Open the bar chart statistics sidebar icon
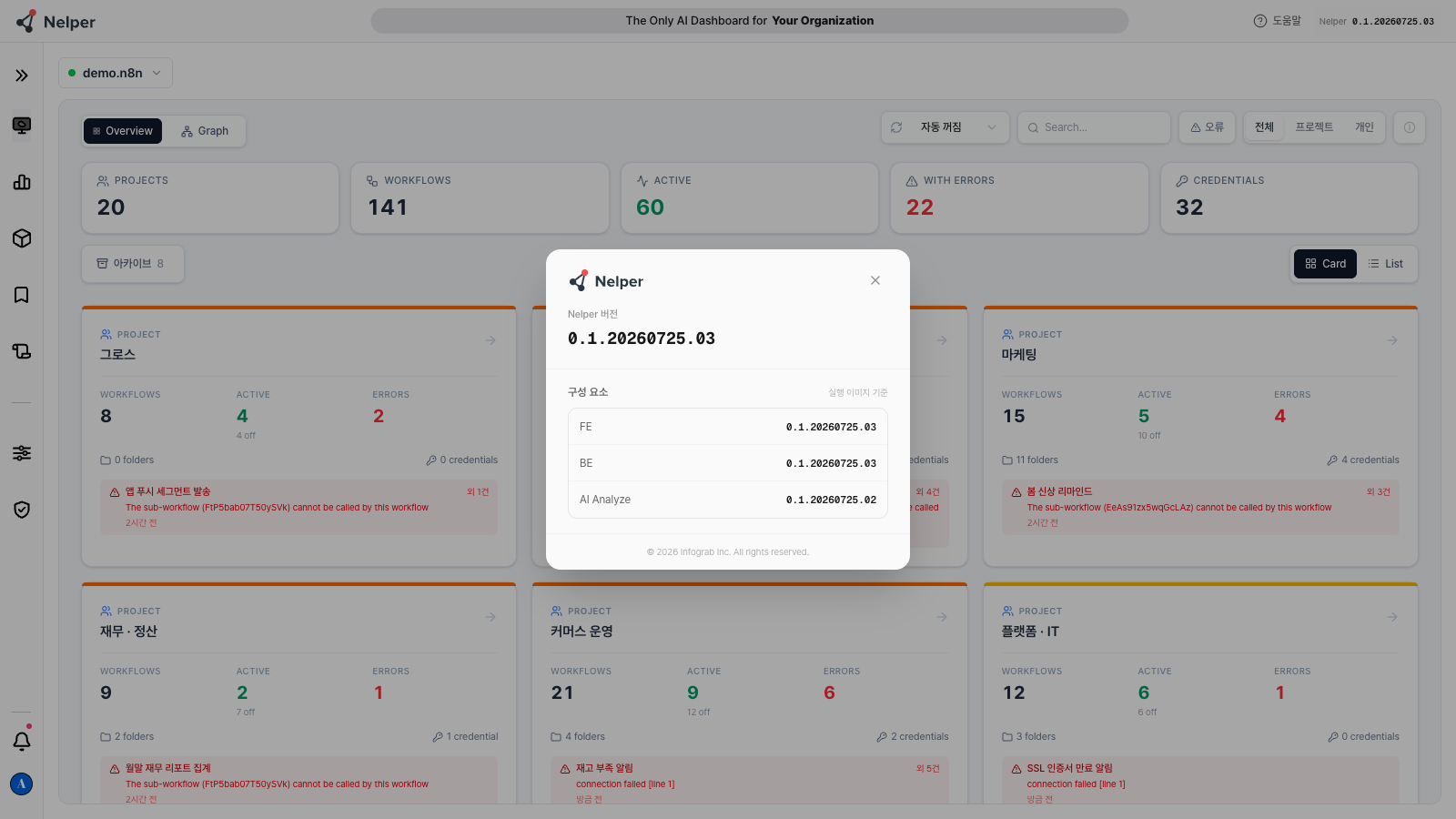The image size is (1456, 819). [x=22, y=182]
